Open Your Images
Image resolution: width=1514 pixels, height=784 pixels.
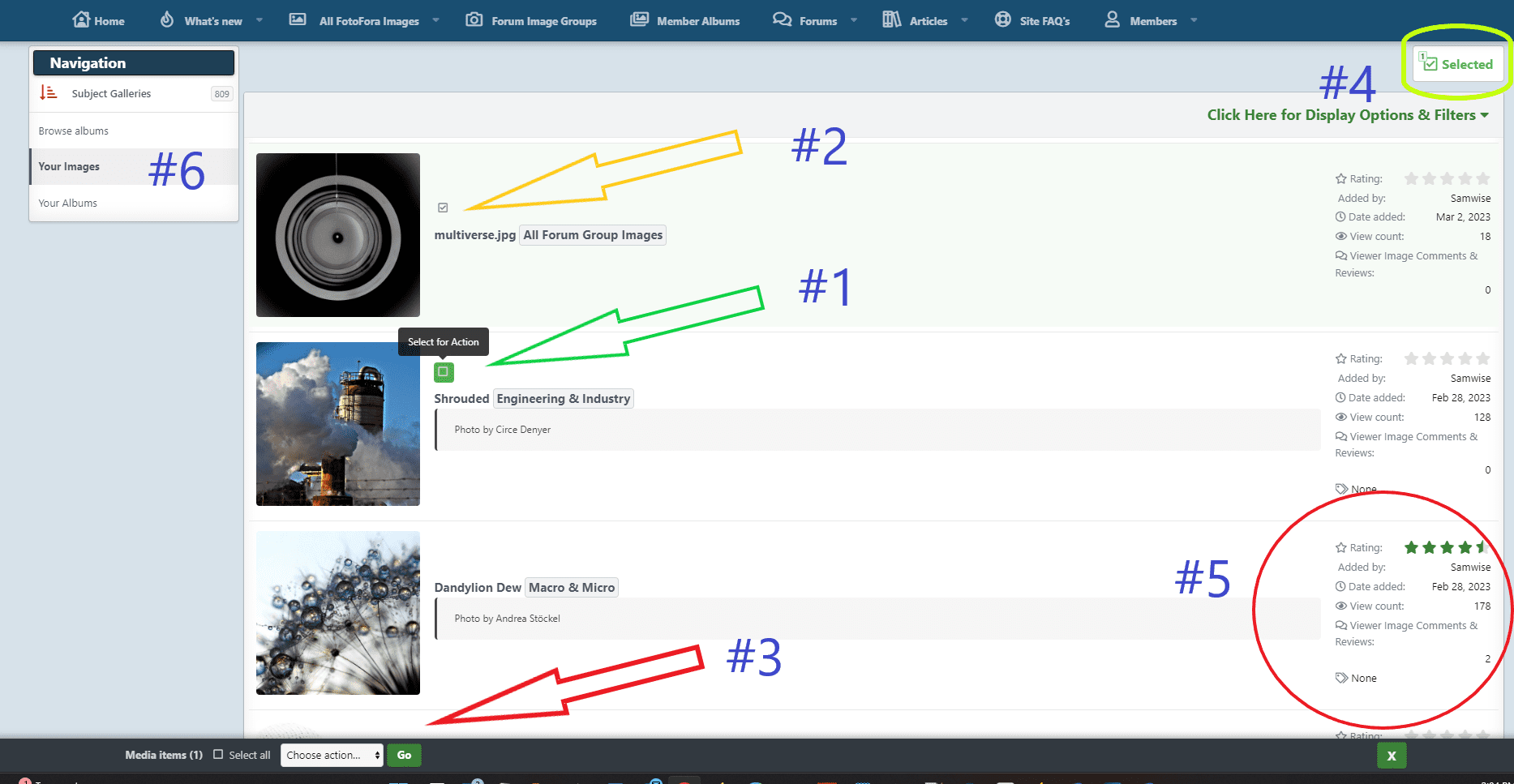coord(69,166)
